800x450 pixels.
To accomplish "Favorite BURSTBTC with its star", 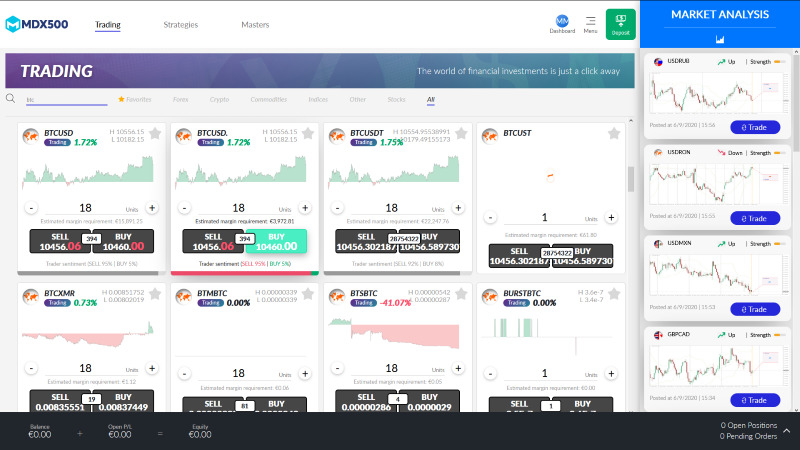I will pyautogui.click(x=614, y=294).
